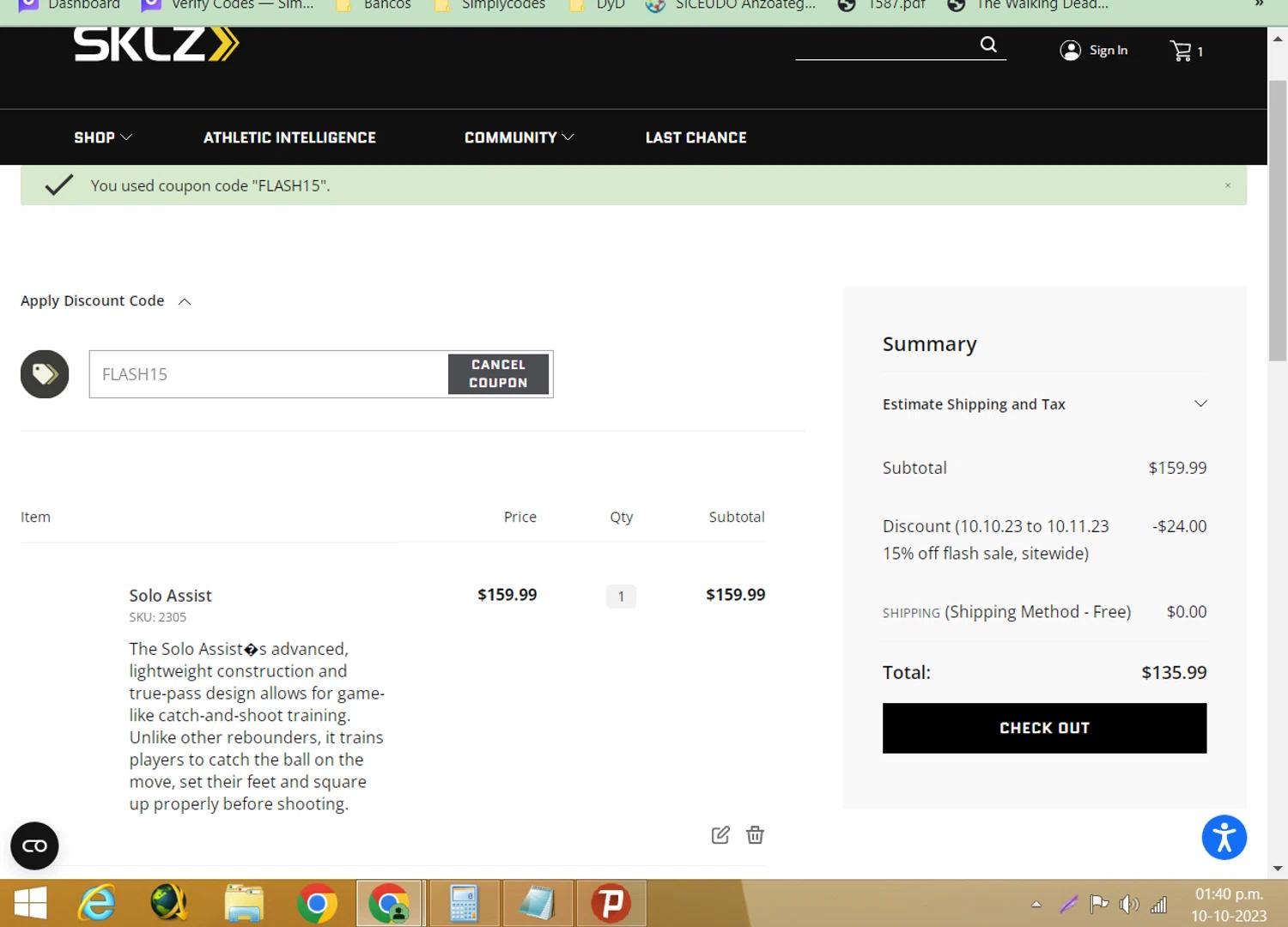Viewport: 1288px width, 927px height.
Task: Click scrollbar down arrow
Action: [x=1278, y=869]
